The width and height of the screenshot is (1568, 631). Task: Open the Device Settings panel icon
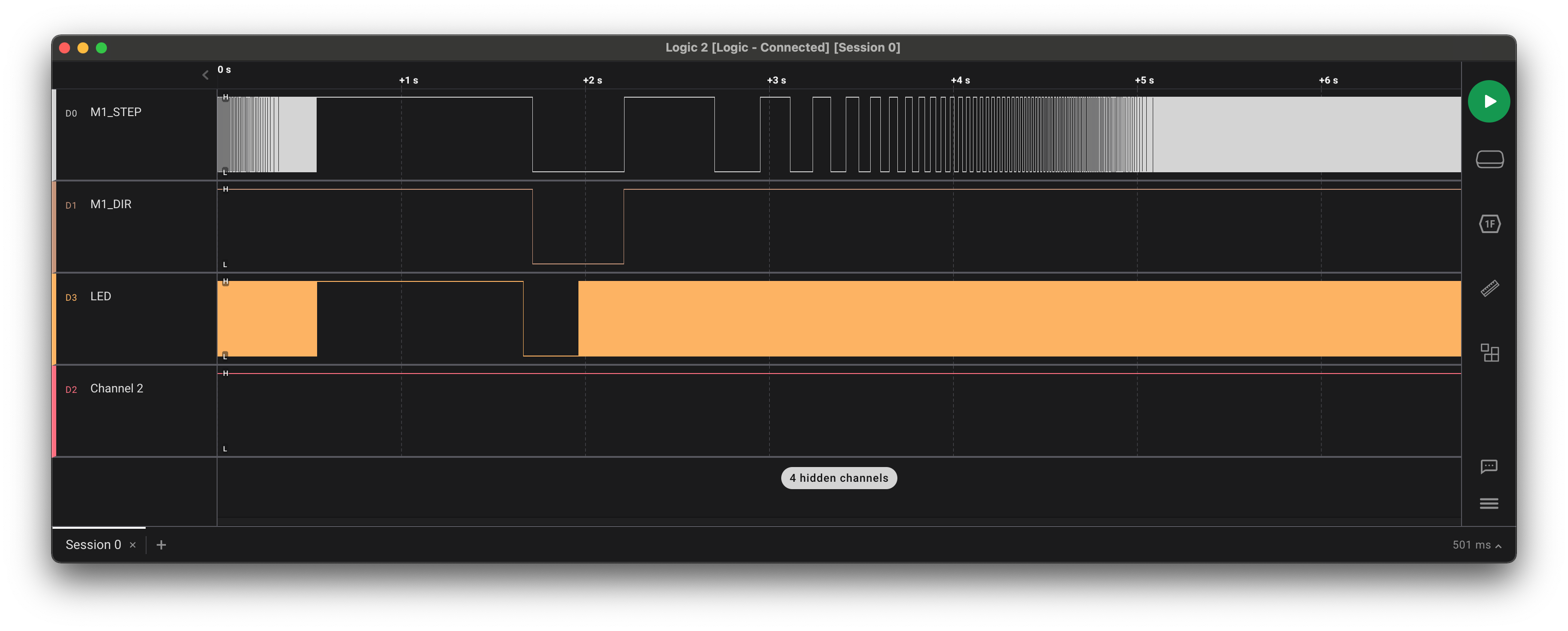click(1489, 159)
